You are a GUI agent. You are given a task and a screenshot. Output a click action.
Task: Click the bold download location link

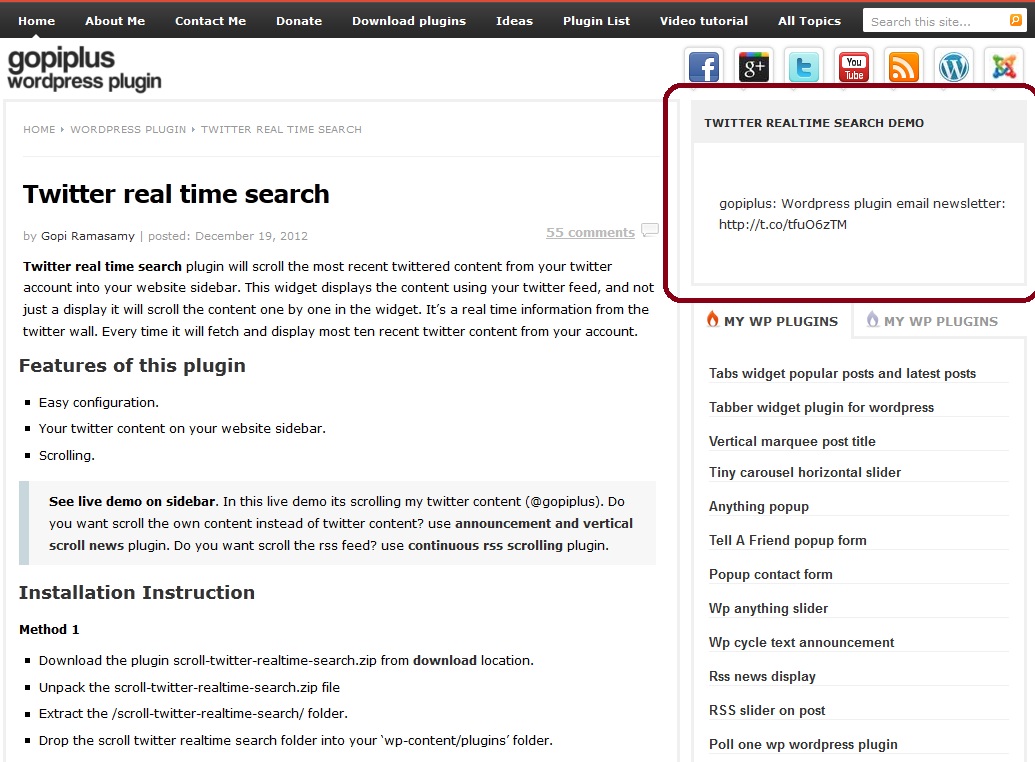coord(444,660)
